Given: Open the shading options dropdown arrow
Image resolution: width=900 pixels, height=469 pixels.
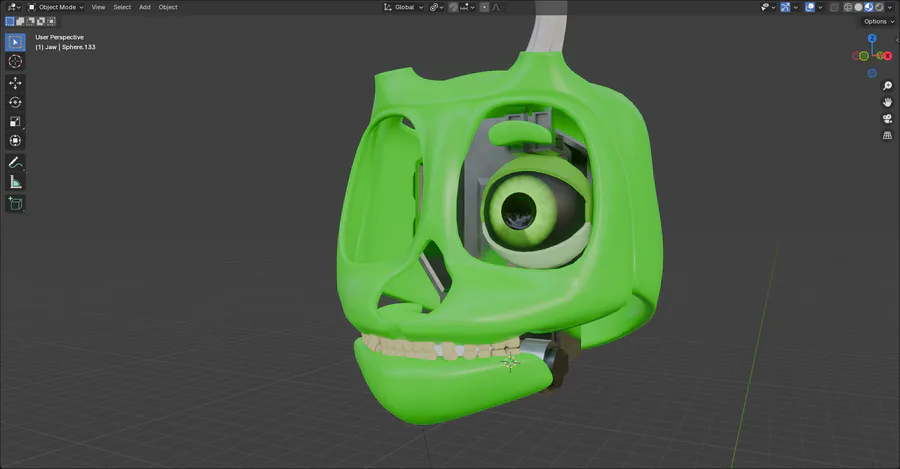Looking at the screenshot, I should point(890,7).
